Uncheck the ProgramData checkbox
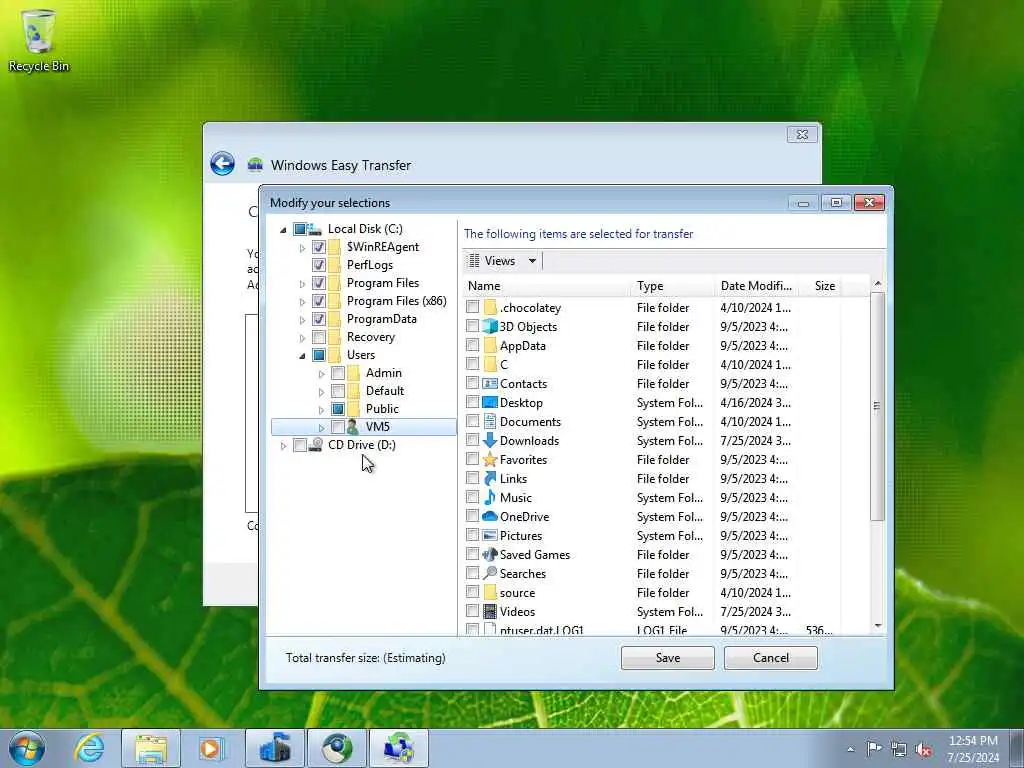The width and height of the screenshot is (1024, 768). (319, 319)
